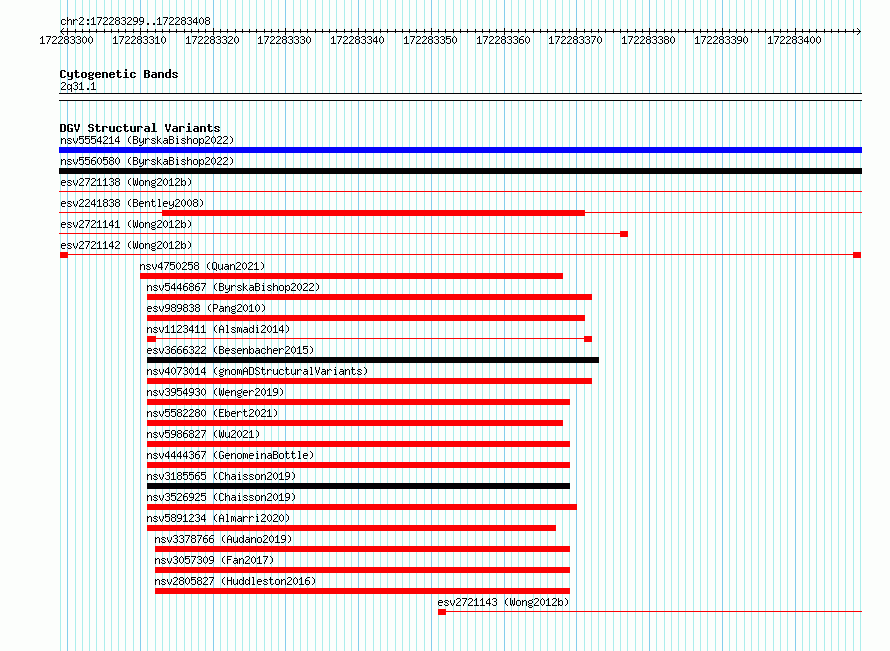Open nsv4073014 (gnomADStructuralVariants) variant
This screenshot has width=890, height=651.
[x=257, y=371]
